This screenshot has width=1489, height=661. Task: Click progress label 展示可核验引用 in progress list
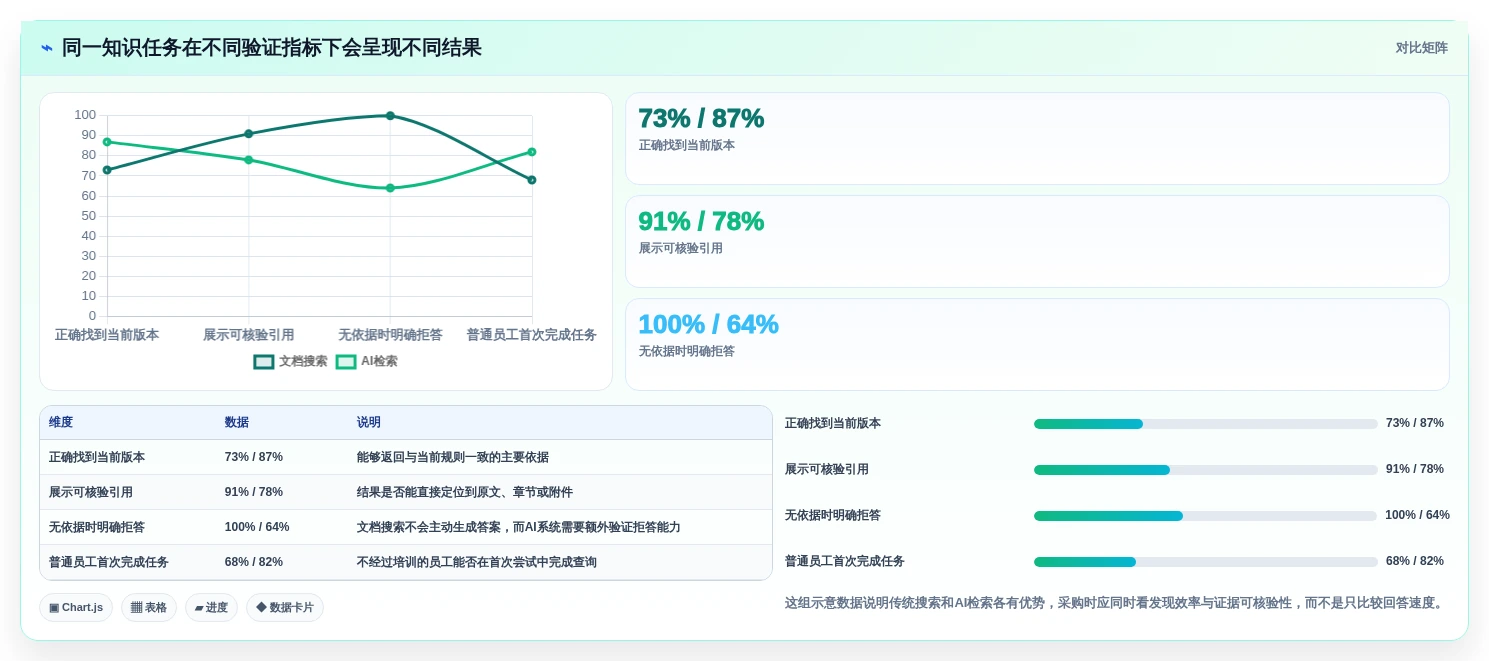tap(827, 470)
